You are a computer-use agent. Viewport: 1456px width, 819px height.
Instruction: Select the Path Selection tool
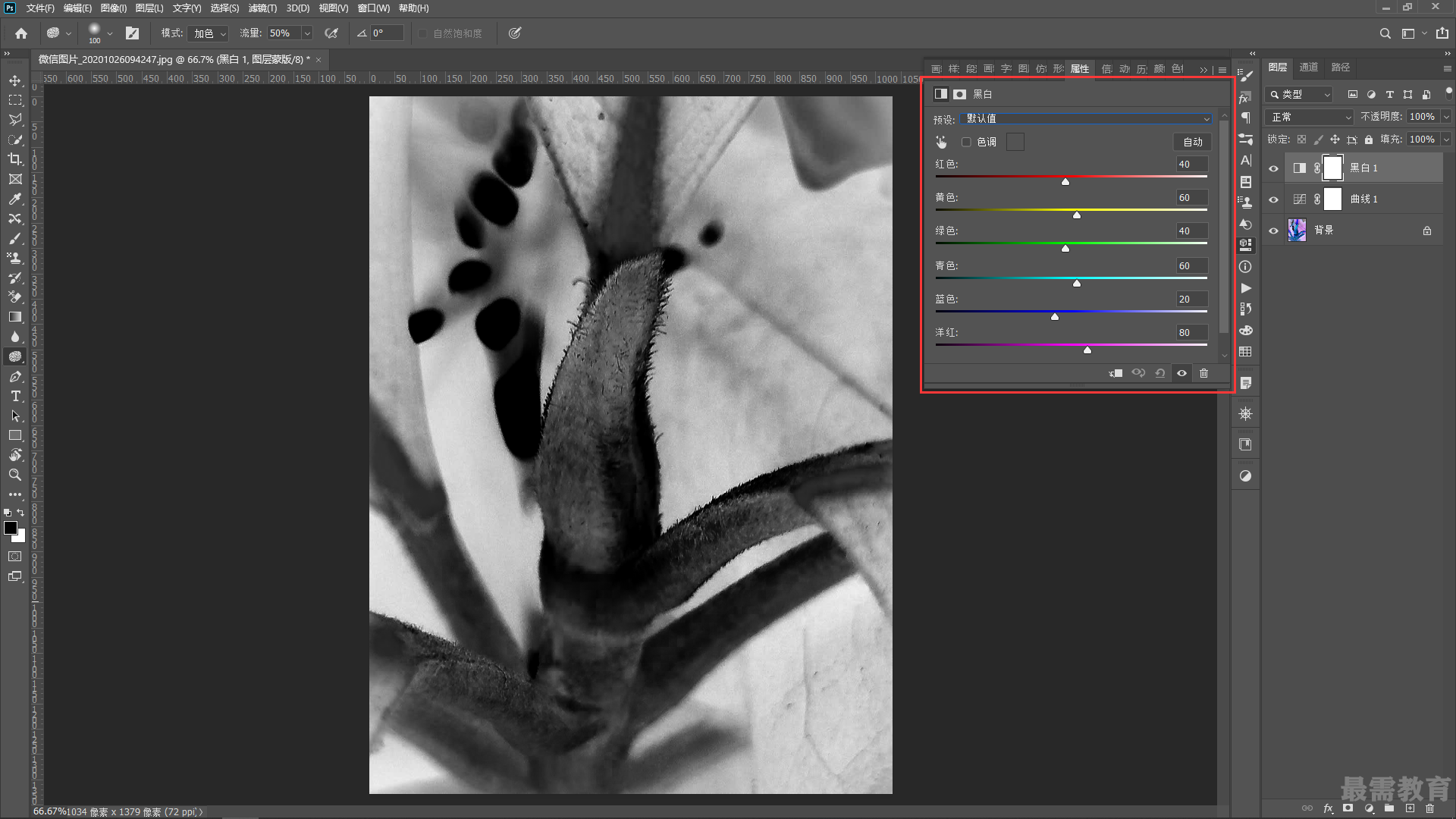coord(15,416)
